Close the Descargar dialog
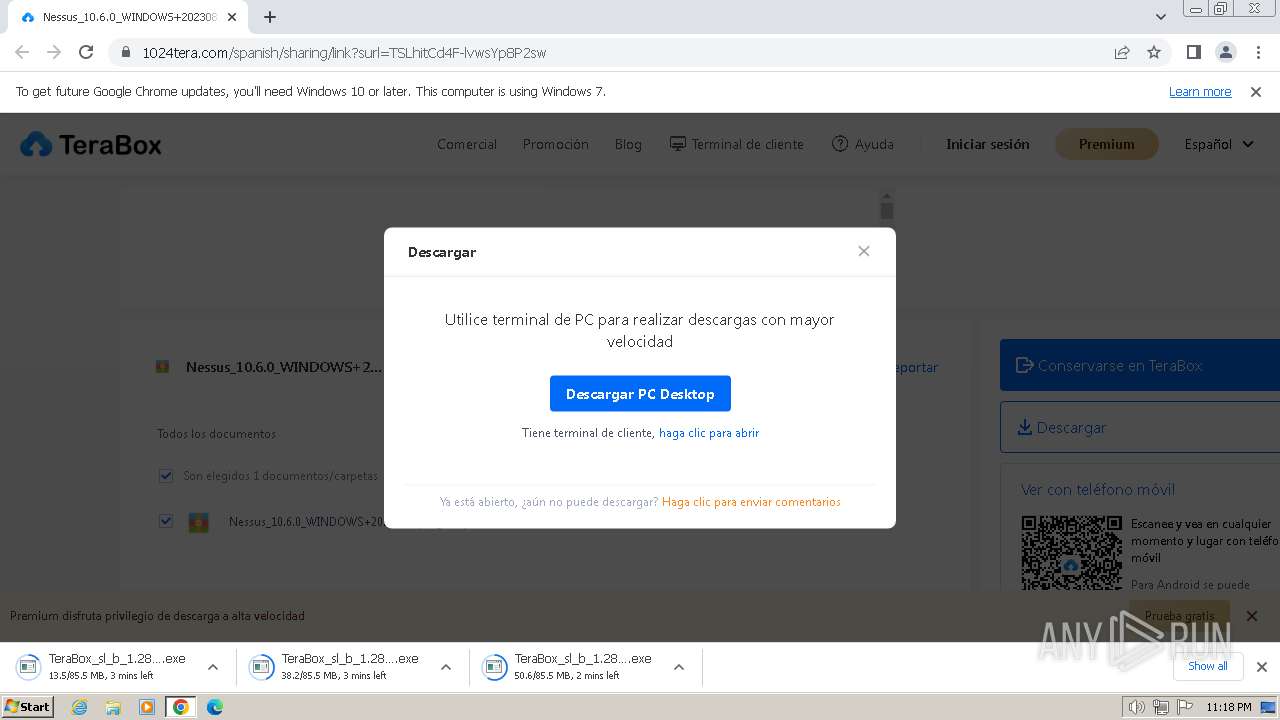The image size is (1280, 720). pos(864,251)
